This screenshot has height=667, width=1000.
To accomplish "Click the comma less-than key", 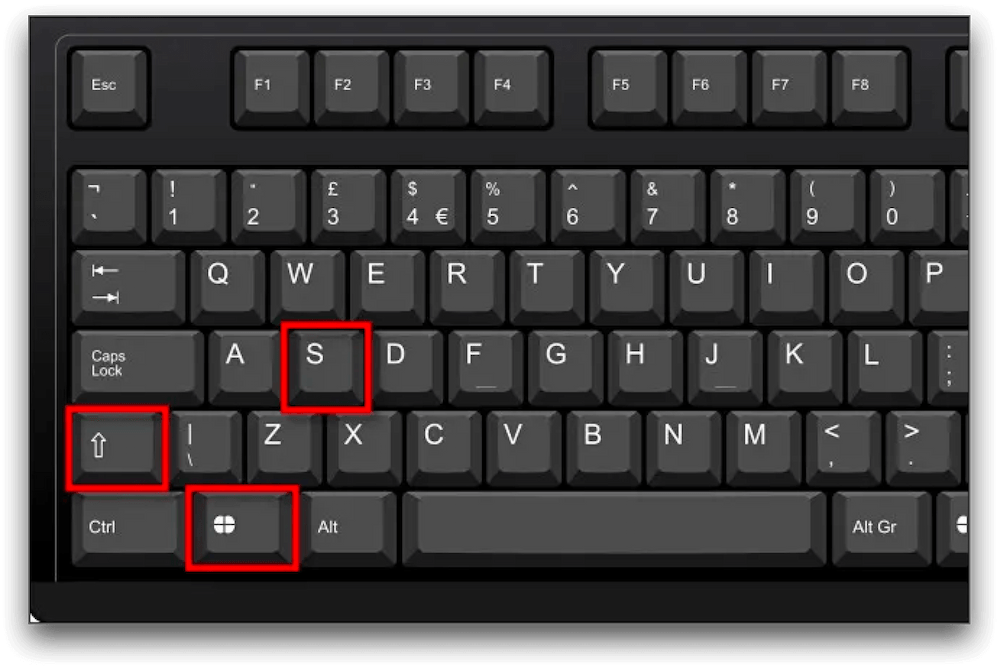I will point(843,448).
